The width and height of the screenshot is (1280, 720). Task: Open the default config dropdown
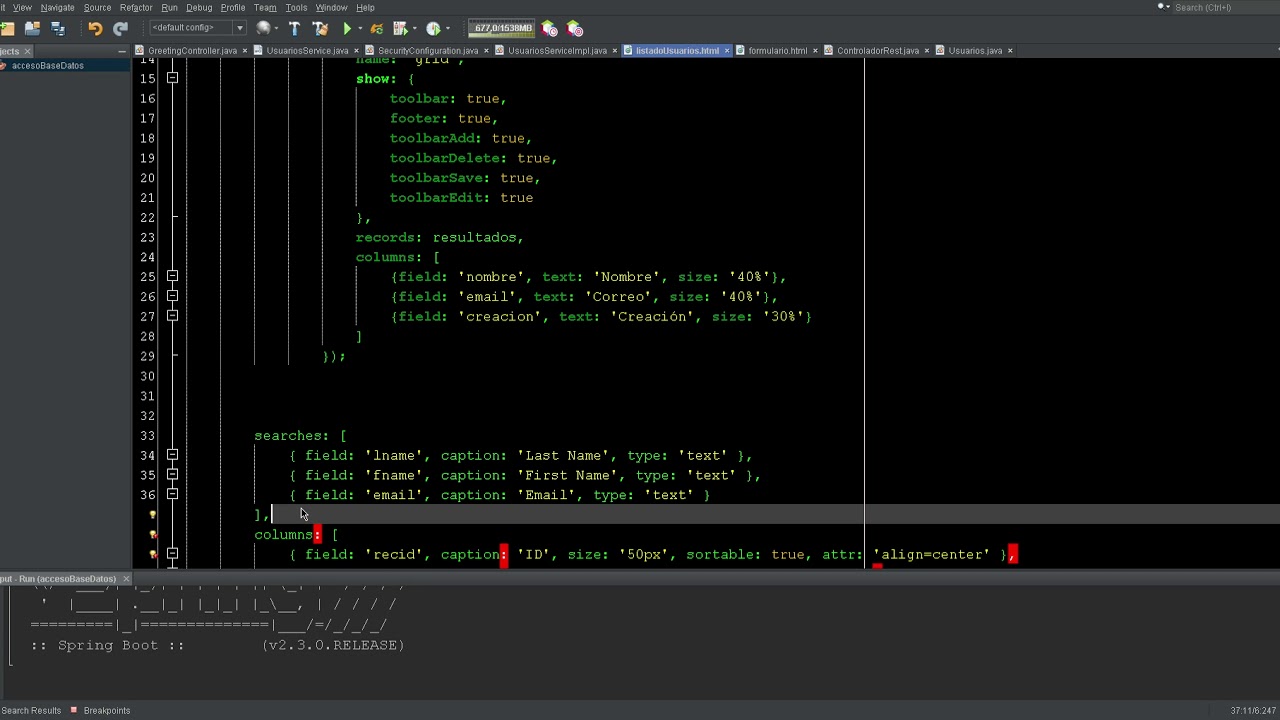197,28
